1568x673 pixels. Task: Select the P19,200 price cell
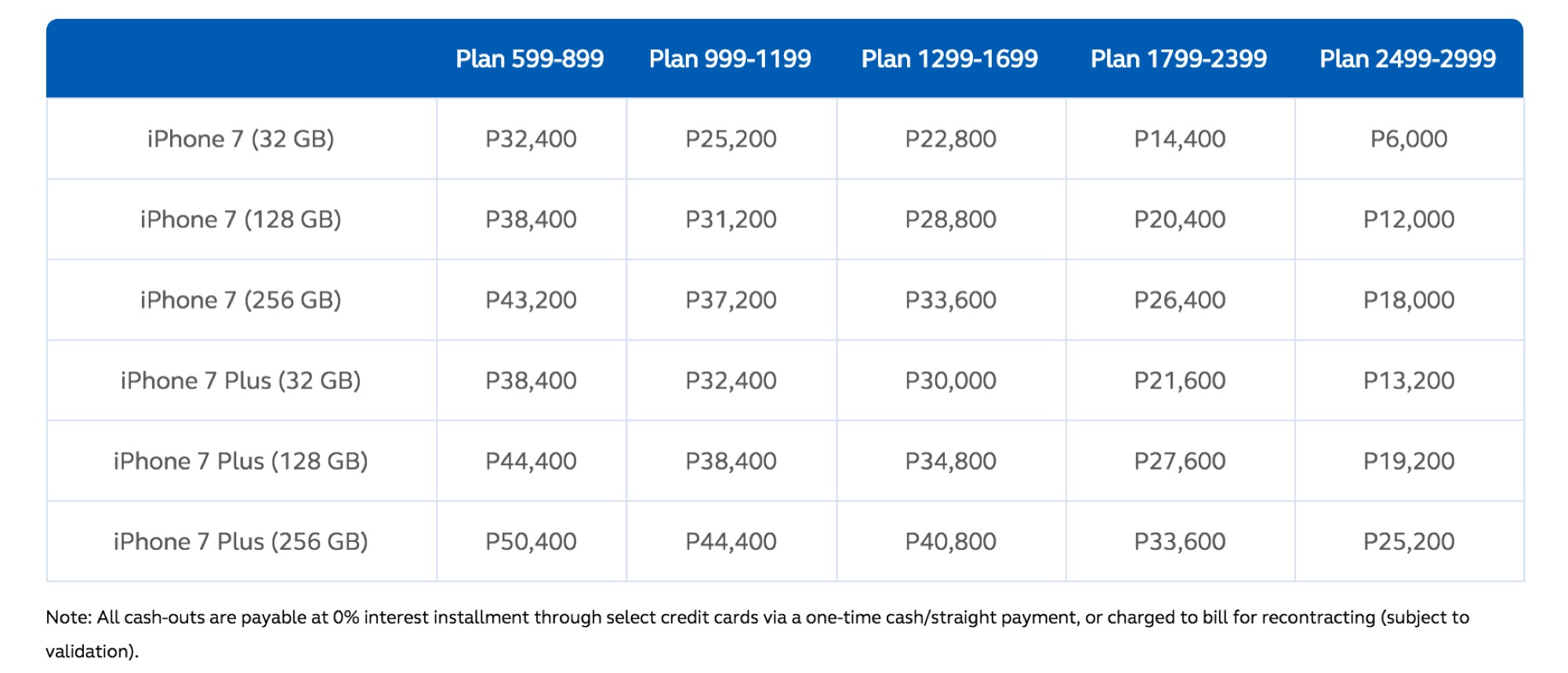[x=1409, y=461]
